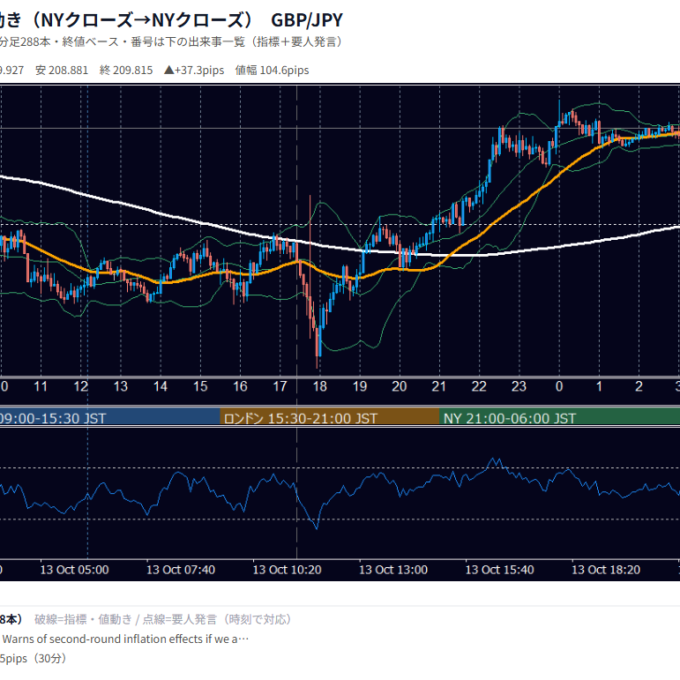Click the hour 21 axis label
The image size is (680, 680).
point(439,386)
